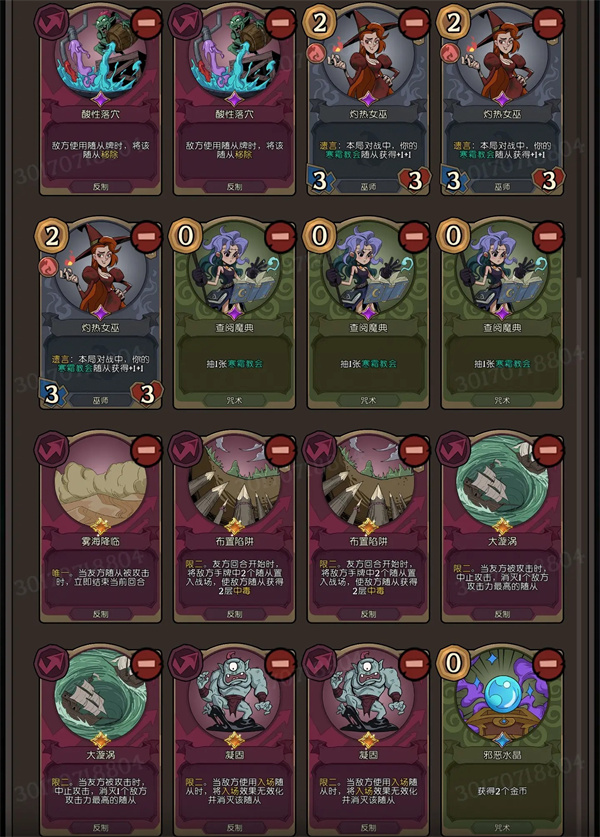
Task: Select the 雾海降临 card name banner
Action: (x=100, y=541)
